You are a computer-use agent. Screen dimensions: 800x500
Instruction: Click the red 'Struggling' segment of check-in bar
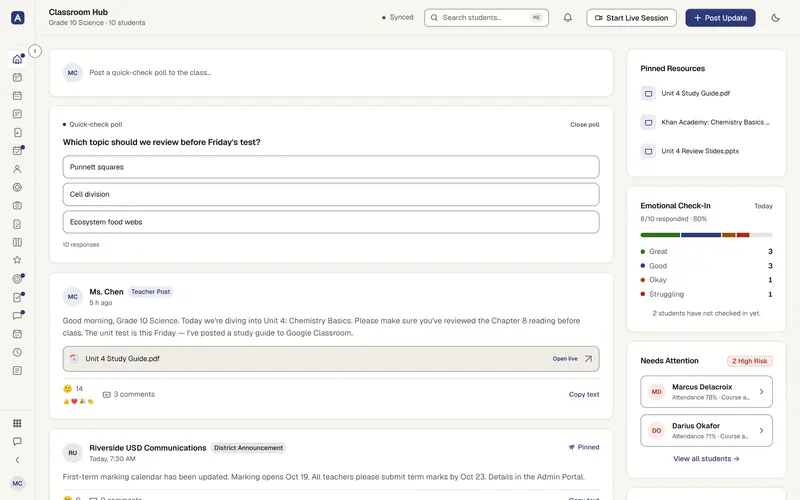pyautogui.click(x=743, y=235)
